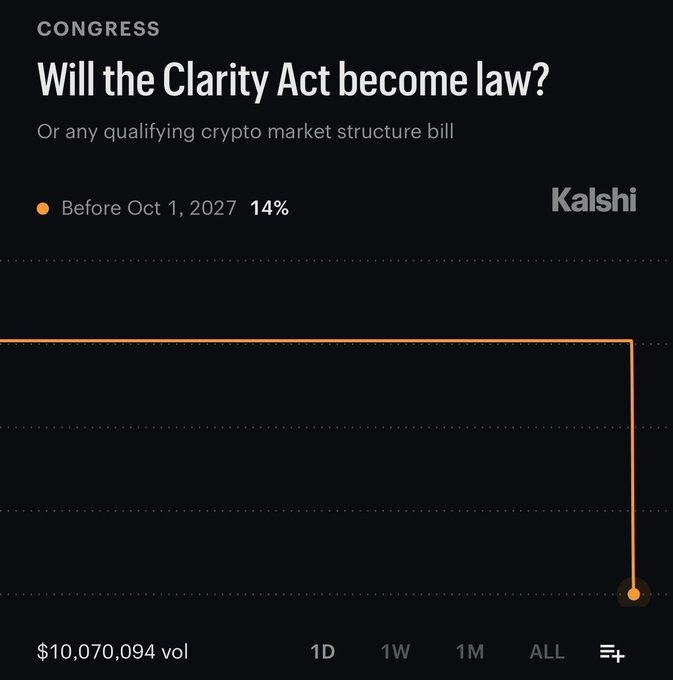Click the "Before Oct 1, 2027" market label
Screen dimensions: 673x680
point(149,208)
